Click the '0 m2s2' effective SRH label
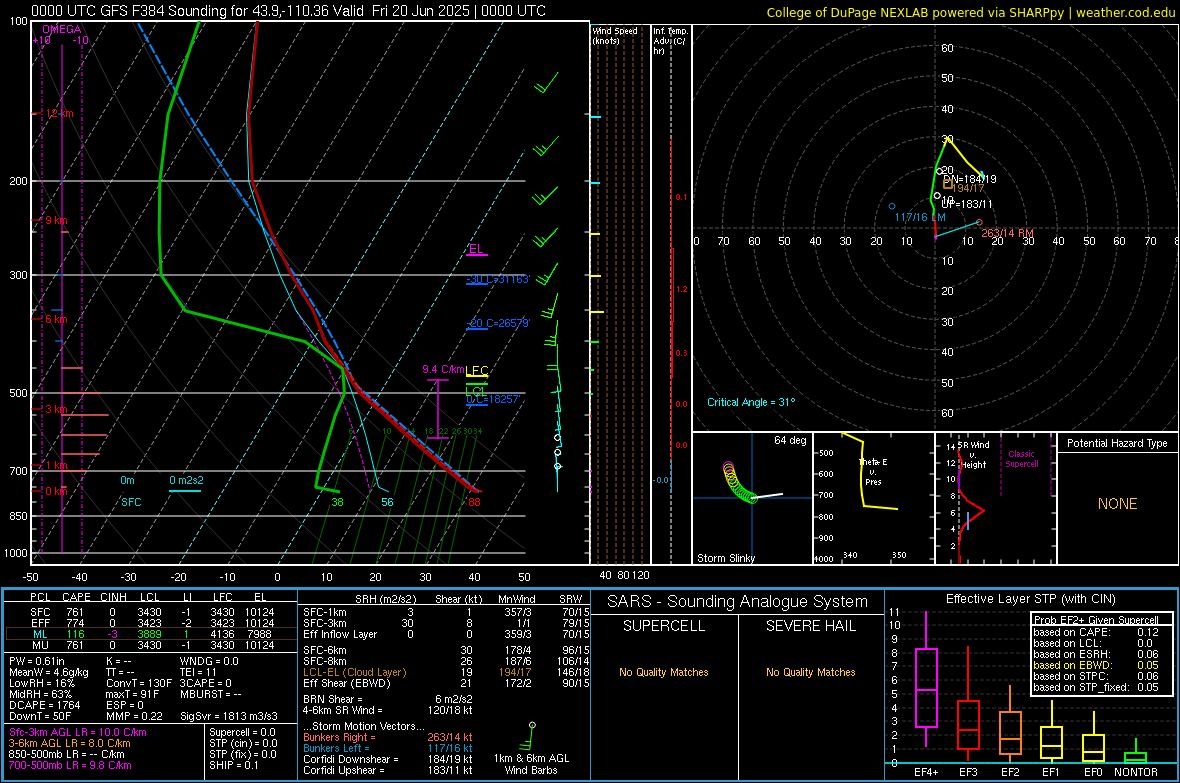This screenshot has width=1180, height=783. pos(186,480)
